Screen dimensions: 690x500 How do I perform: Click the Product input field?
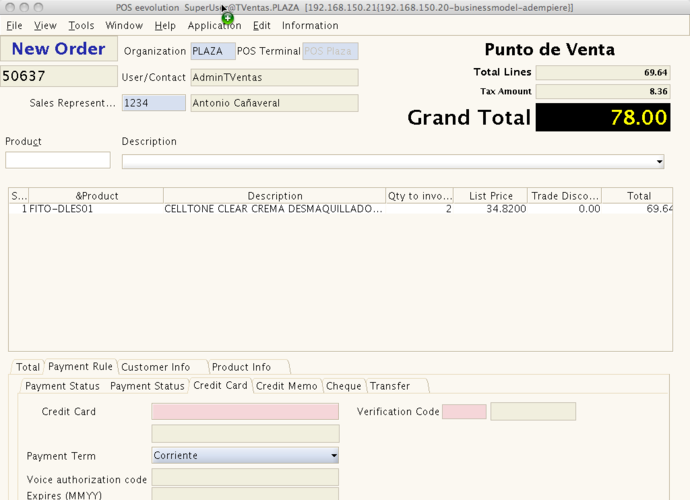pyautogui.click(x=58, y=160)
